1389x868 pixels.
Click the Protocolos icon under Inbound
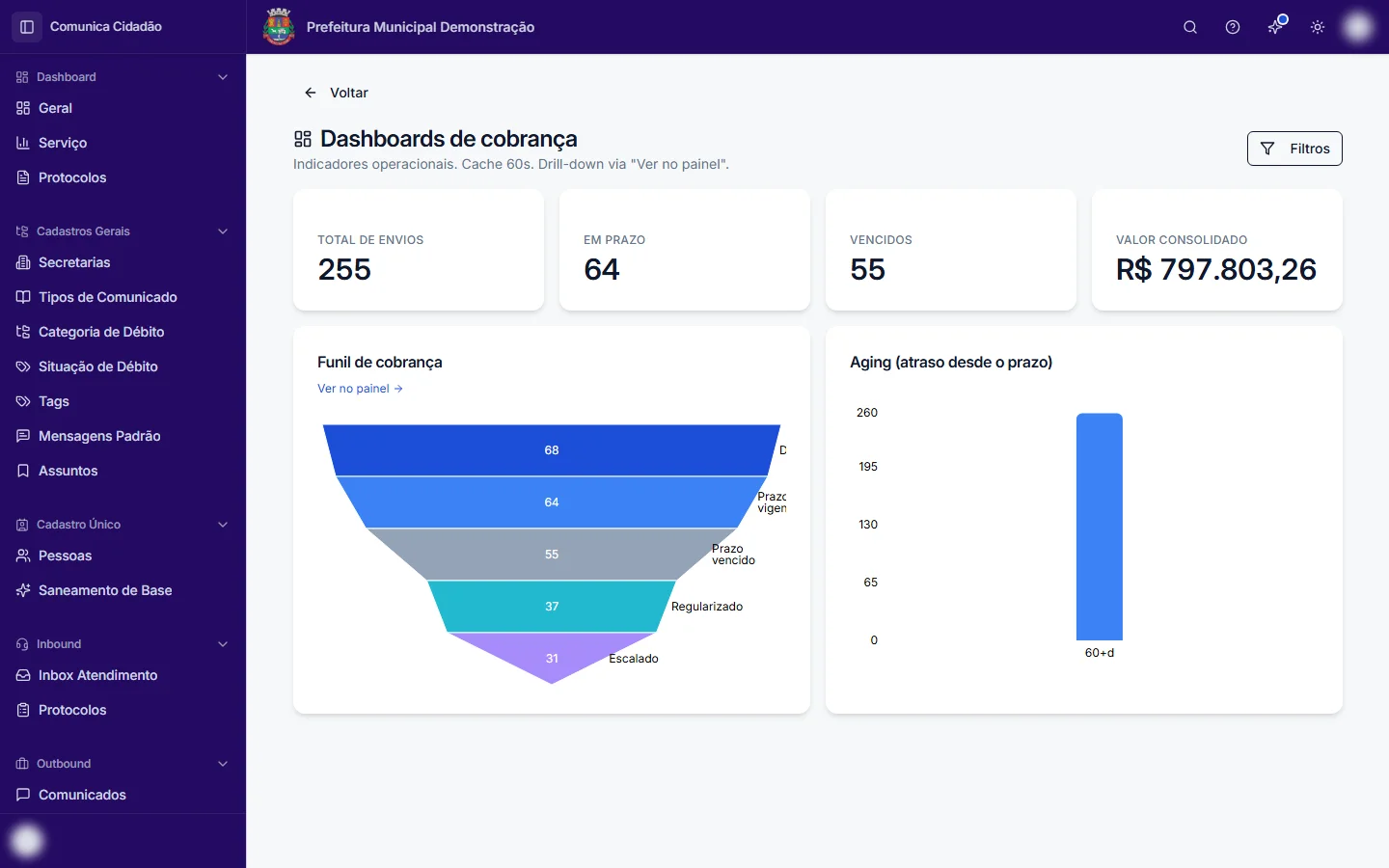(23, 710)
